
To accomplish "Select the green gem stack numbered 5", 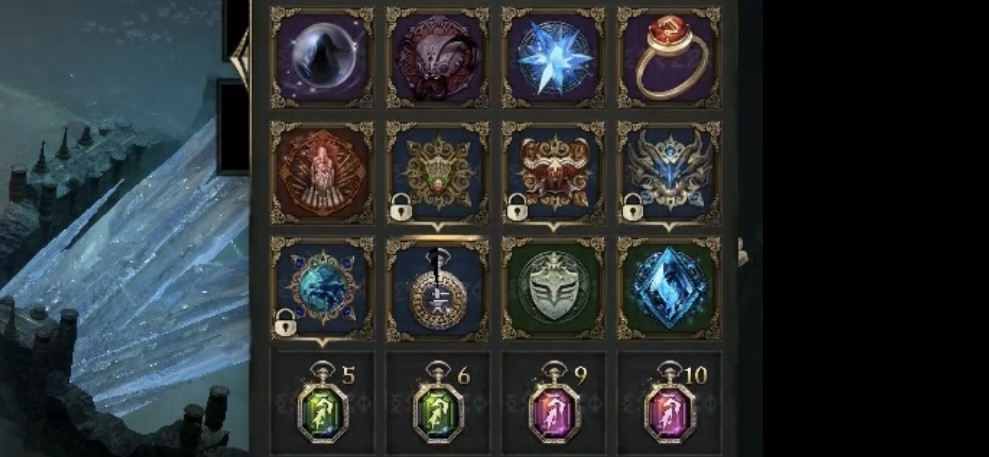I will pyautogui.click(x=322, y=403).
